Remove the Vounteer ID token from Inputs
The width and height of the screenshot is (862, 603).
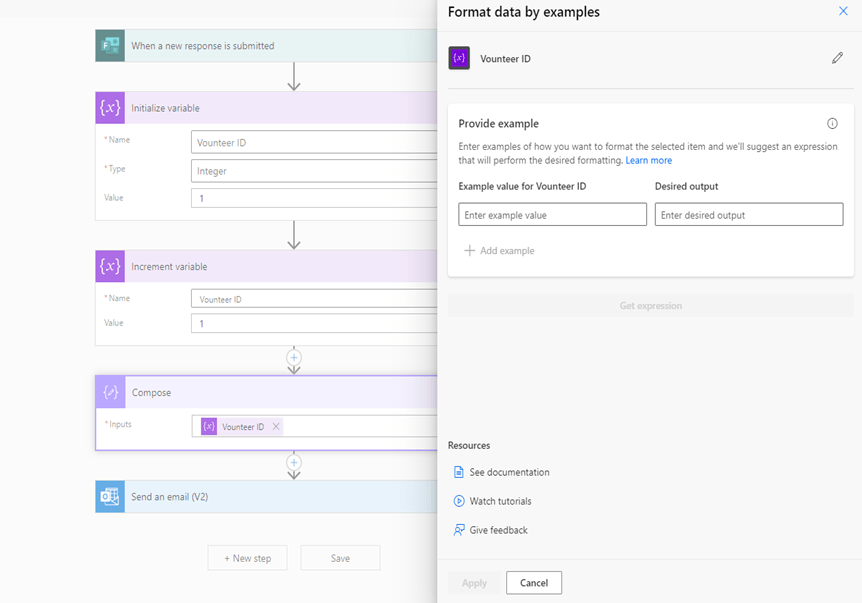pos(277,427)
